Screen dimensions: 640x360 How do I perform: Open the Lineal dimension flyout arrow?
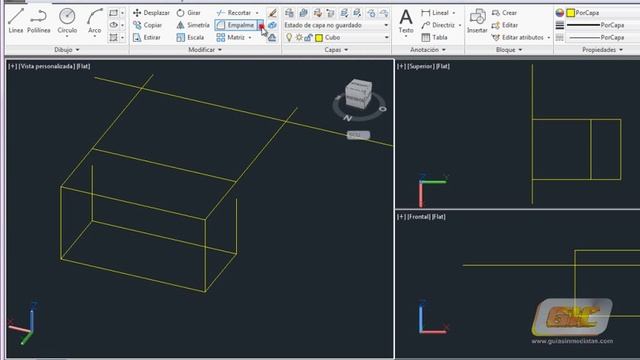(x=454, y=13)
